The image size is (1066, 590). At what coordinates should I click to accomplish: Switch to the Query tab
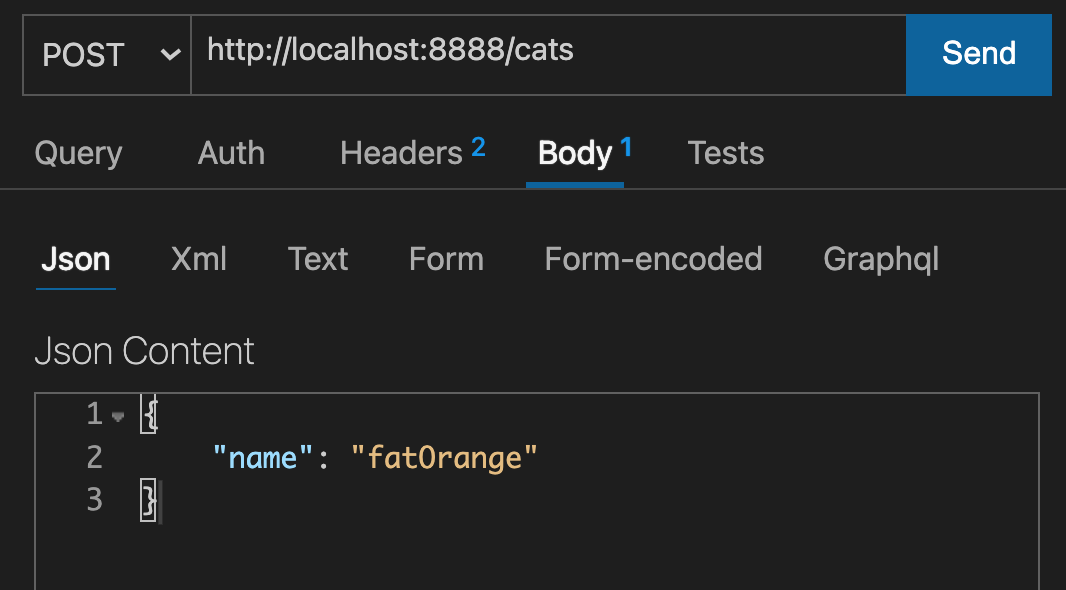click(78, 153)
